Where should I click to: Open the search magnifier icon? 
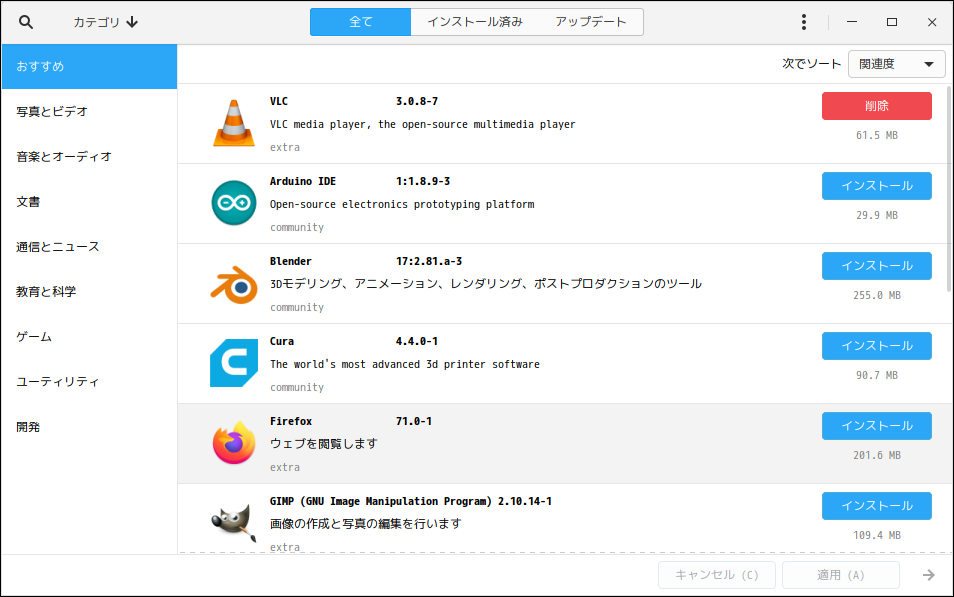[x=26, y=23]
